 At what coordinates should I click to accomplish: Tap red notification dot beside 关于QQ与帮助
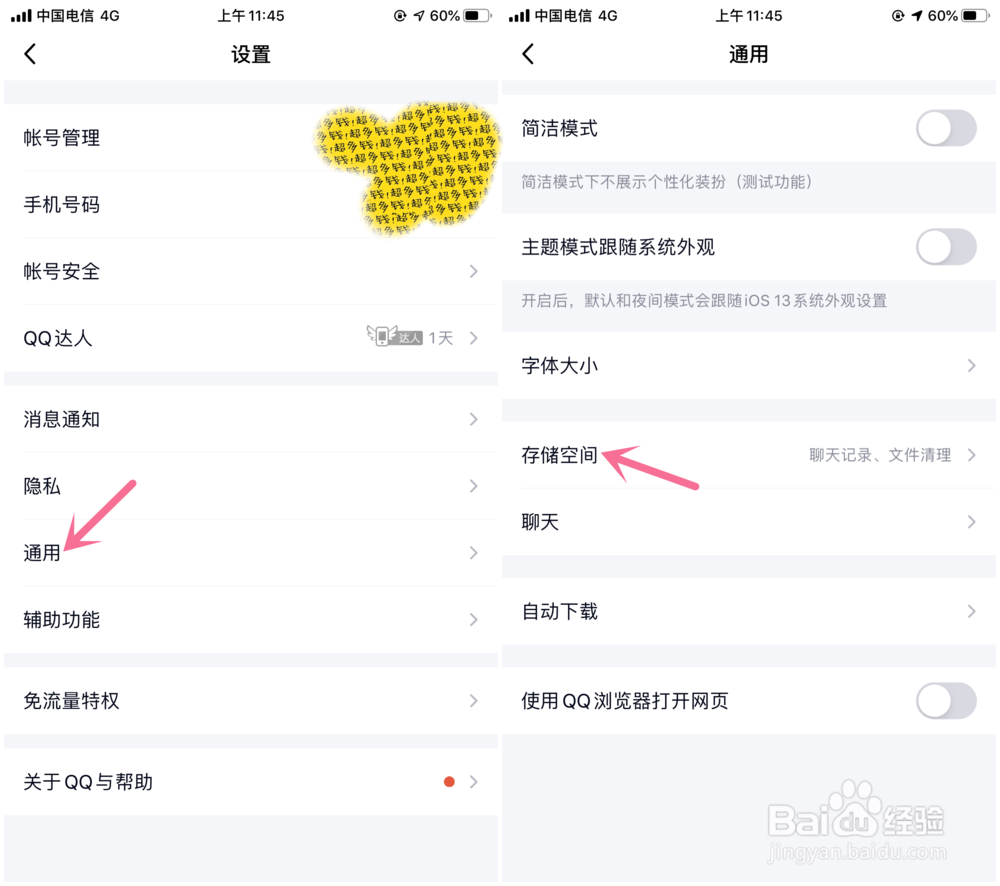[449, 781]
